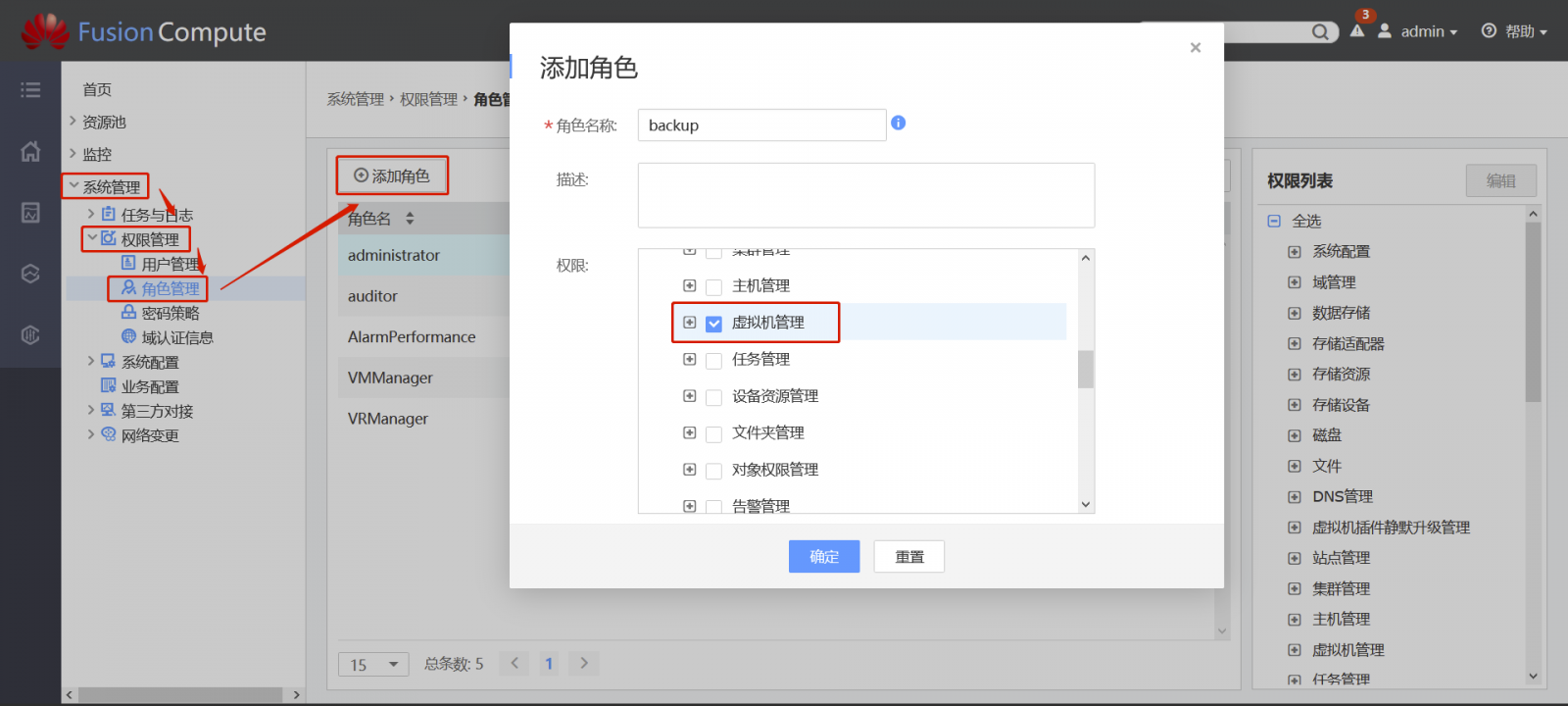1568x706 pixels.
Task: Click the 确定 confirm button
Action: pyautogui.click(x=824, y=556)
